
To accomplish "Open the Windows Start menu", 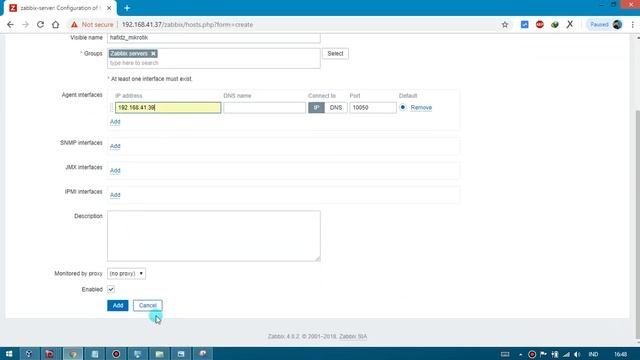I will pos(9,354).
